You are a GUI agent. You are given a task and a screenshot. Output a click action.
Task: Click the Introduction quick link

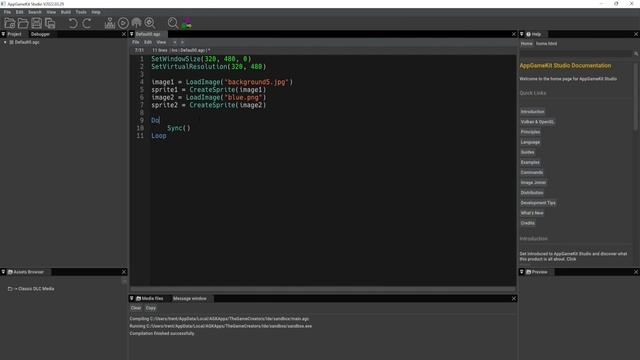click(x=532, y=111)
